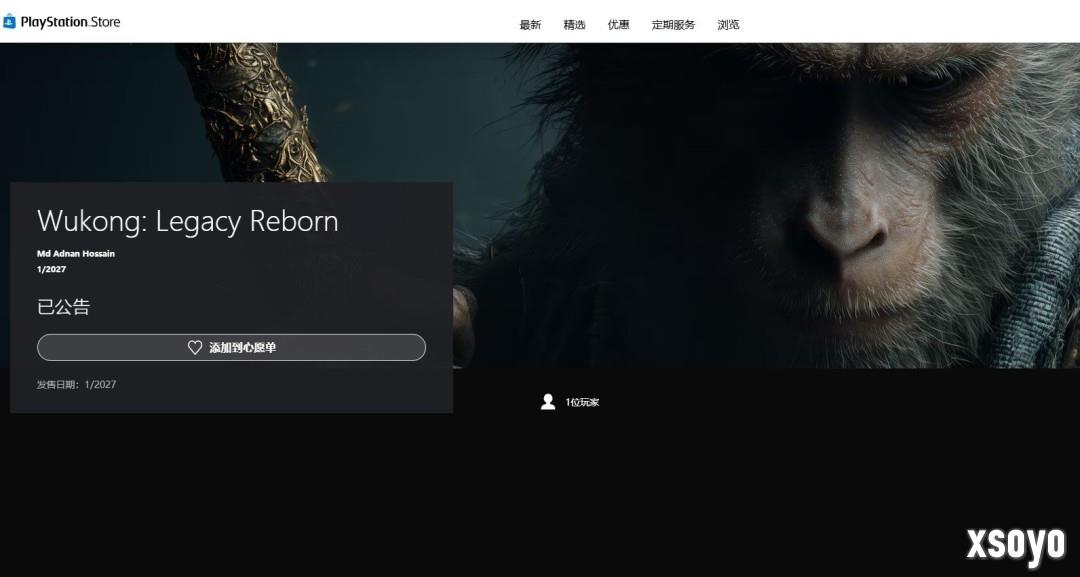Click the xsoyo watermark logo
Viewport: 1080px width, 577px height.
pyautogui.click(x=1015, y=544)
